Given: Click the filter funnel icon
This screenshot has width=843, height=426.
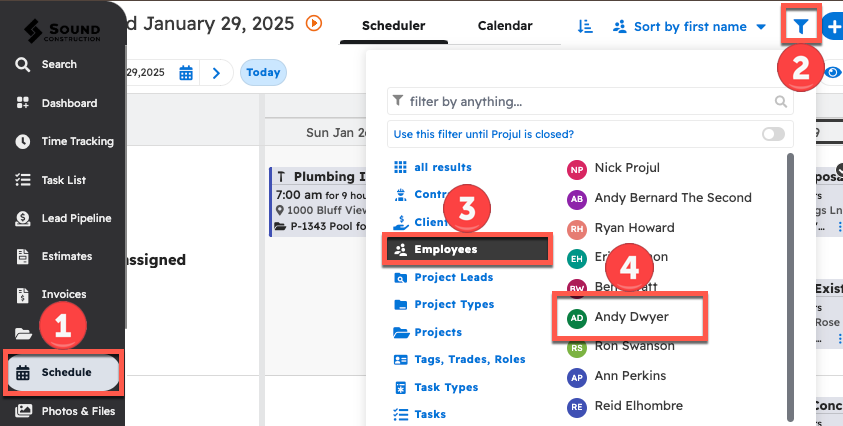Looking at the screenshot, I should (x=800, y=25).
